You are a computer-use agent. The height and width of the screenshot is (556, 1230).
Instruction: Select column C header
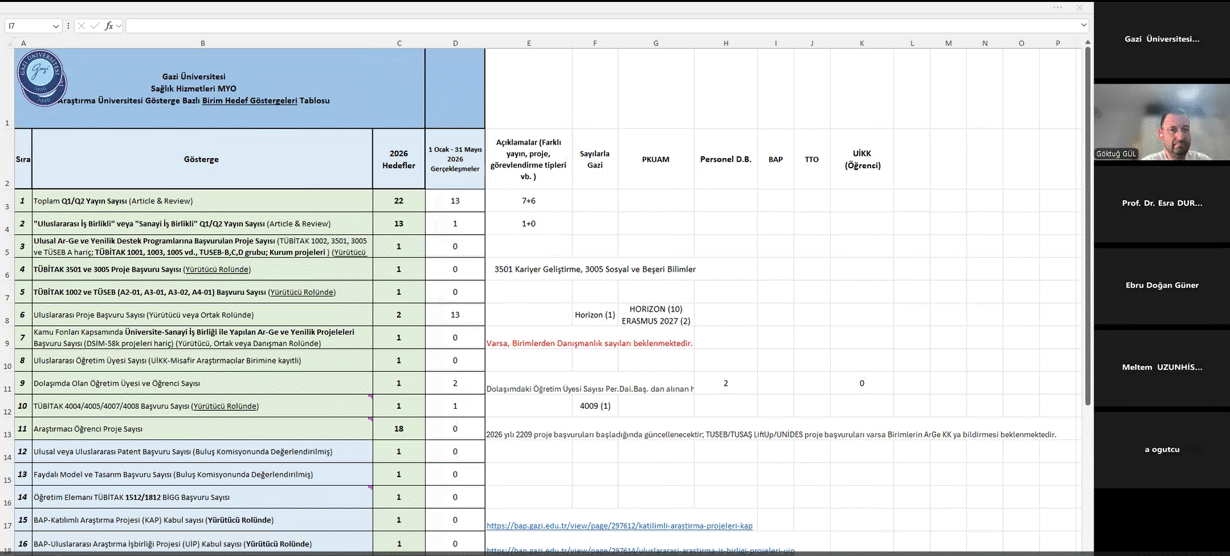[399, 43]
